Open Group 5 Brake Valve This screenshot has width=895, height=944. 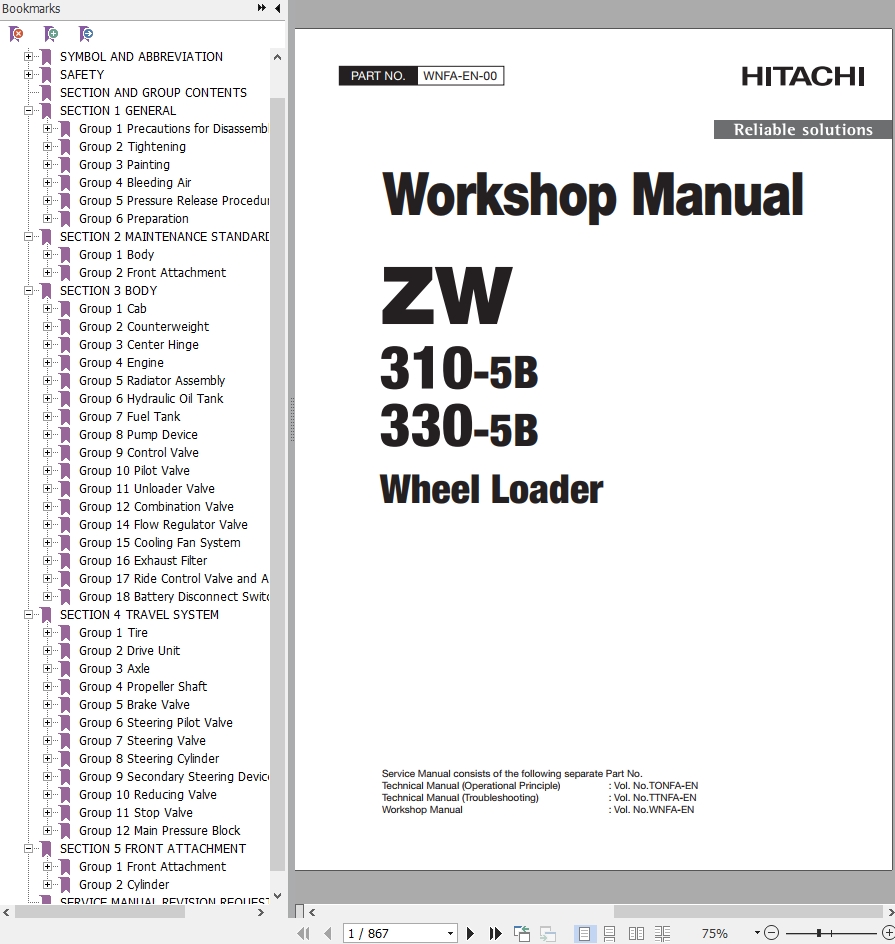coord(134,705)
